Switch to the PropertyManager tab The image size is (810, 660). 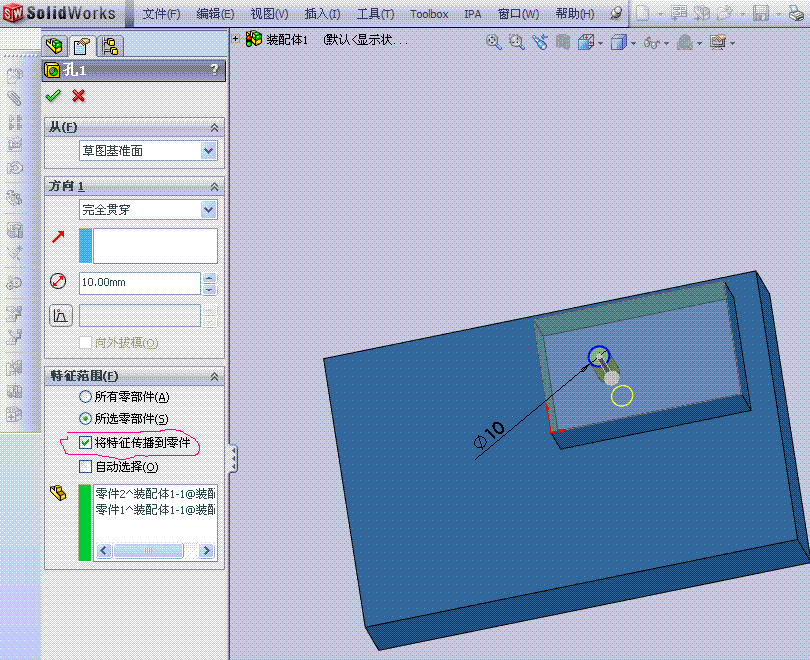pos(82,46)
